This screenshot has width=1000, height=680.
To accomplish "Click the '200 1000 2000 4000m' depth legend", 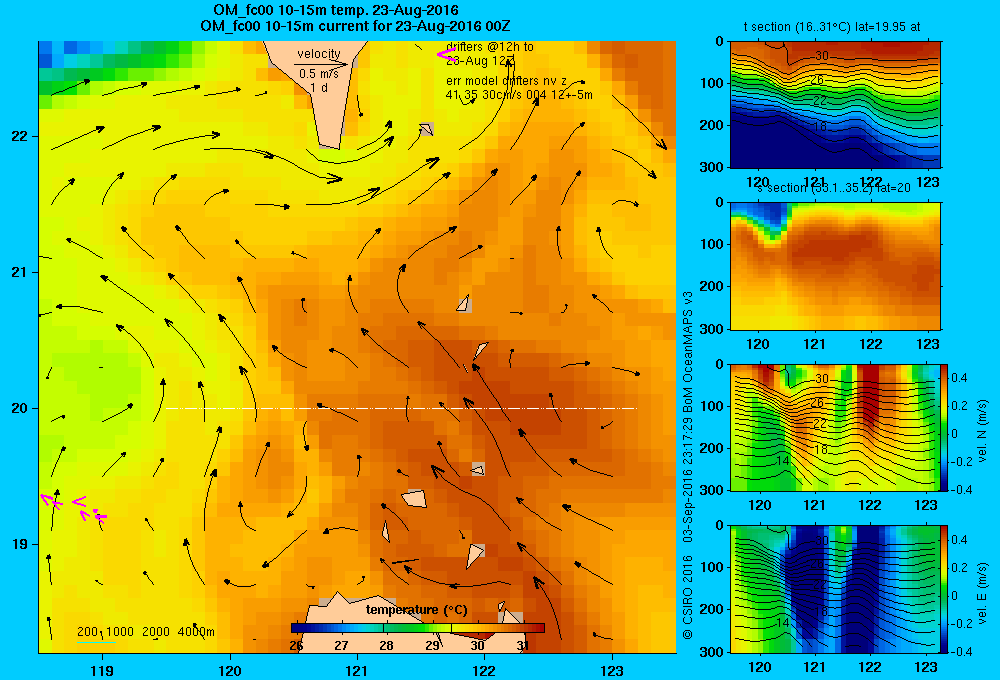I will pyautogui.click(x=146, y=632).
